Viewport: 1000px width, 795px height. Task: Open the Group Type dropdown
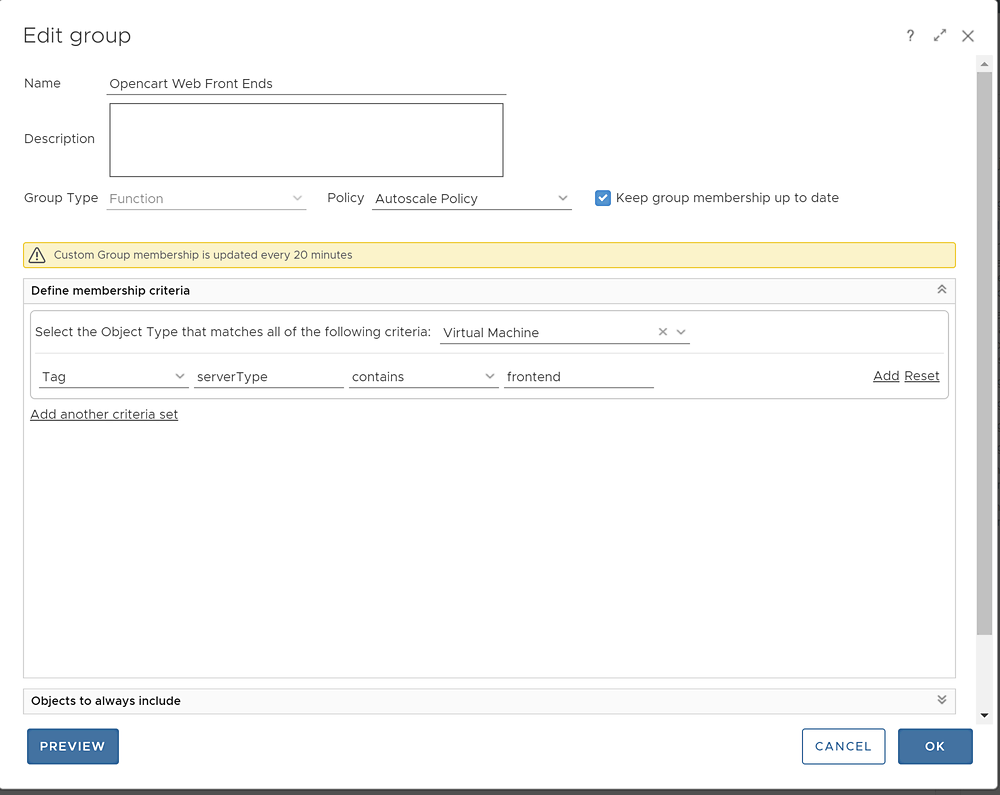(x=206, y=198)
